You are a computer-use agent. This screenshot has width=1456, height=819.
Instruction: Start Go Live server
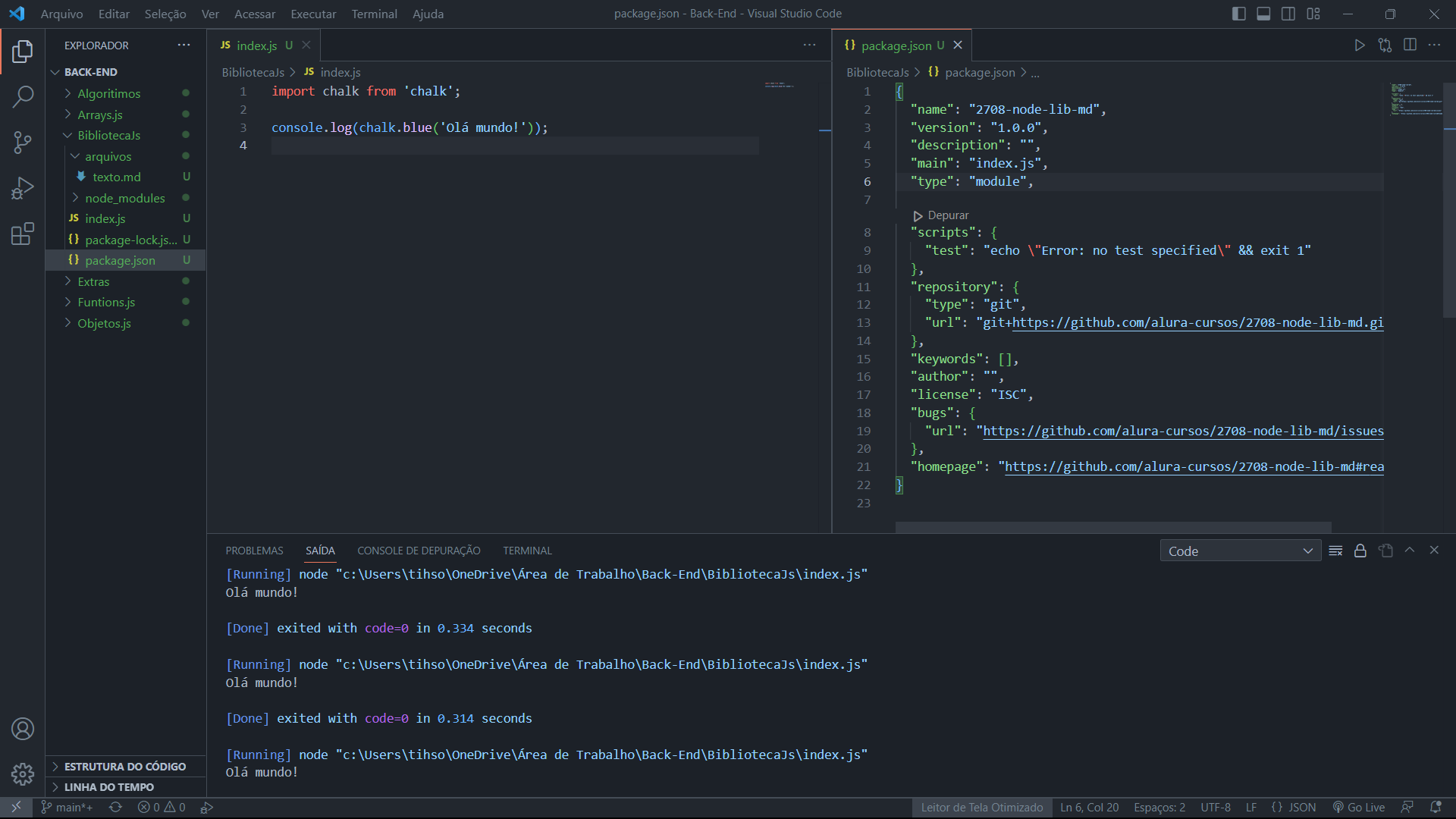pos(1359,808)
